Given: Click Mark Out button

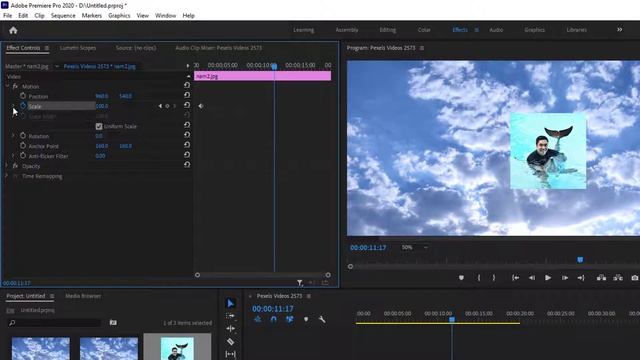Looking at the screenshot, I should [494, 278].
